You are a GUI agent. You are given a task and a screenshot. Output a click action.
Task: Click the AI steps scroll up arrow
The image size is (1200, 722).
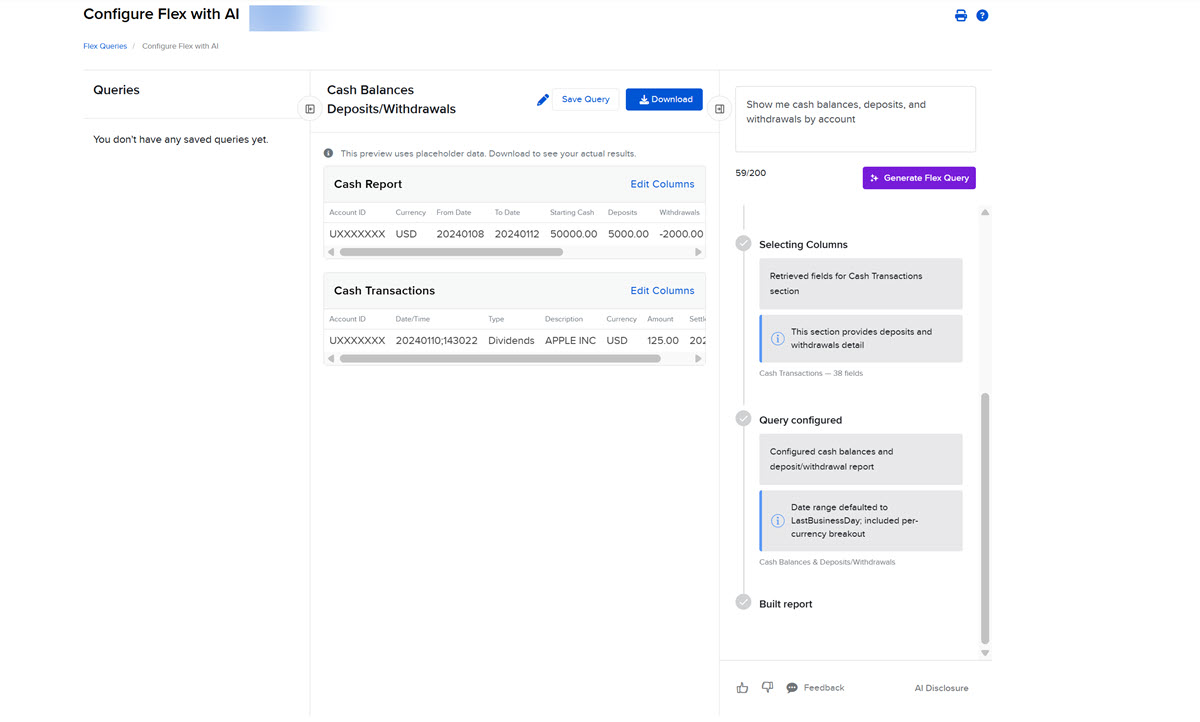click(985, 212)
